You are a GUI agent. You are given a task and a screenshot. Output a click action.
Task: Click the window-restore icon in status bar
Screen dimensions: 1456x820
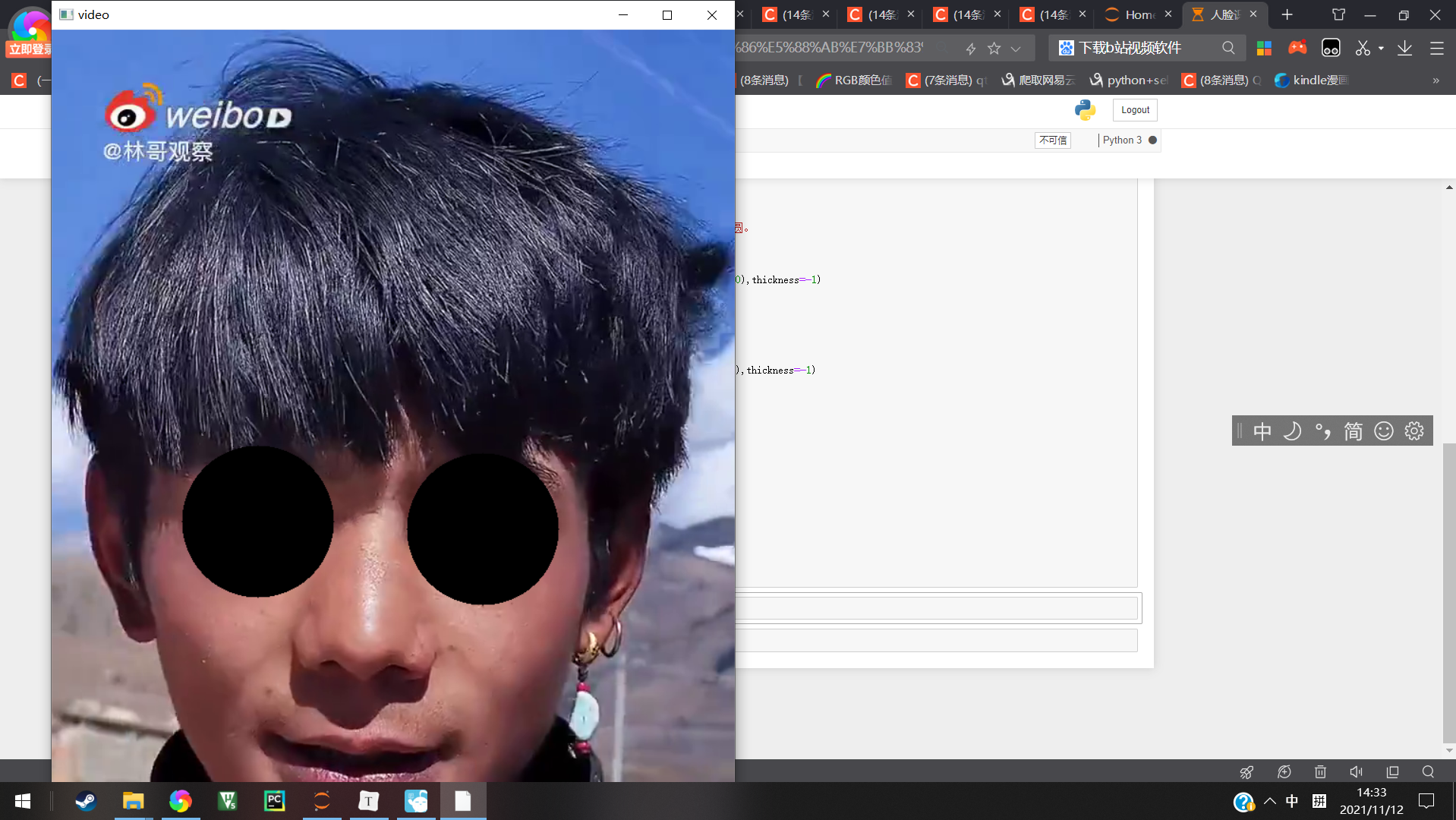(1392, 772)
